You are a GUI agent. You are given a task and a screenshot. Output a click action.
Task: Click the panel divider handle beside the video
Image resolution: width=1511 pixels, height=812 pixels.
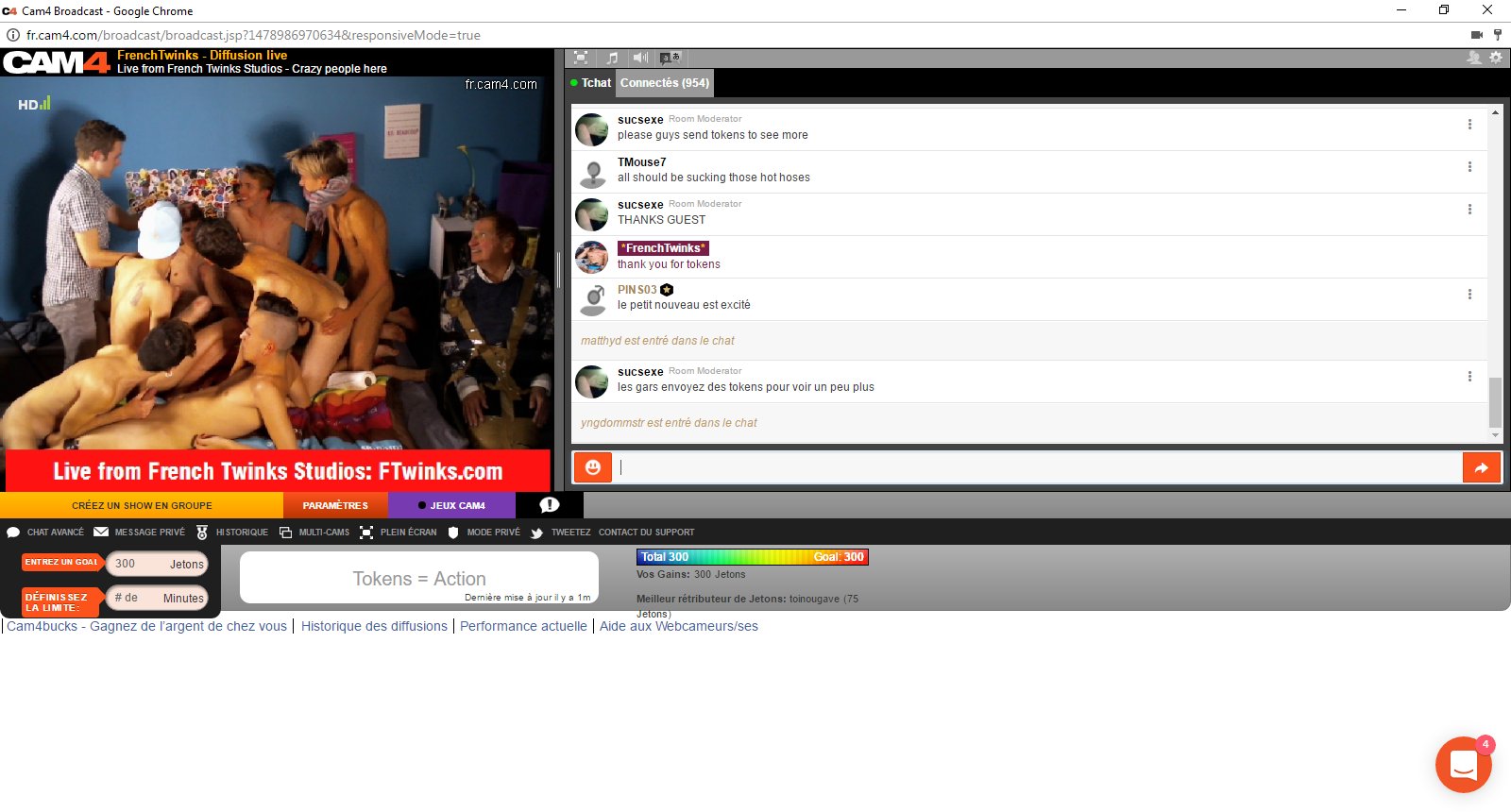click(x=558, y=269)
